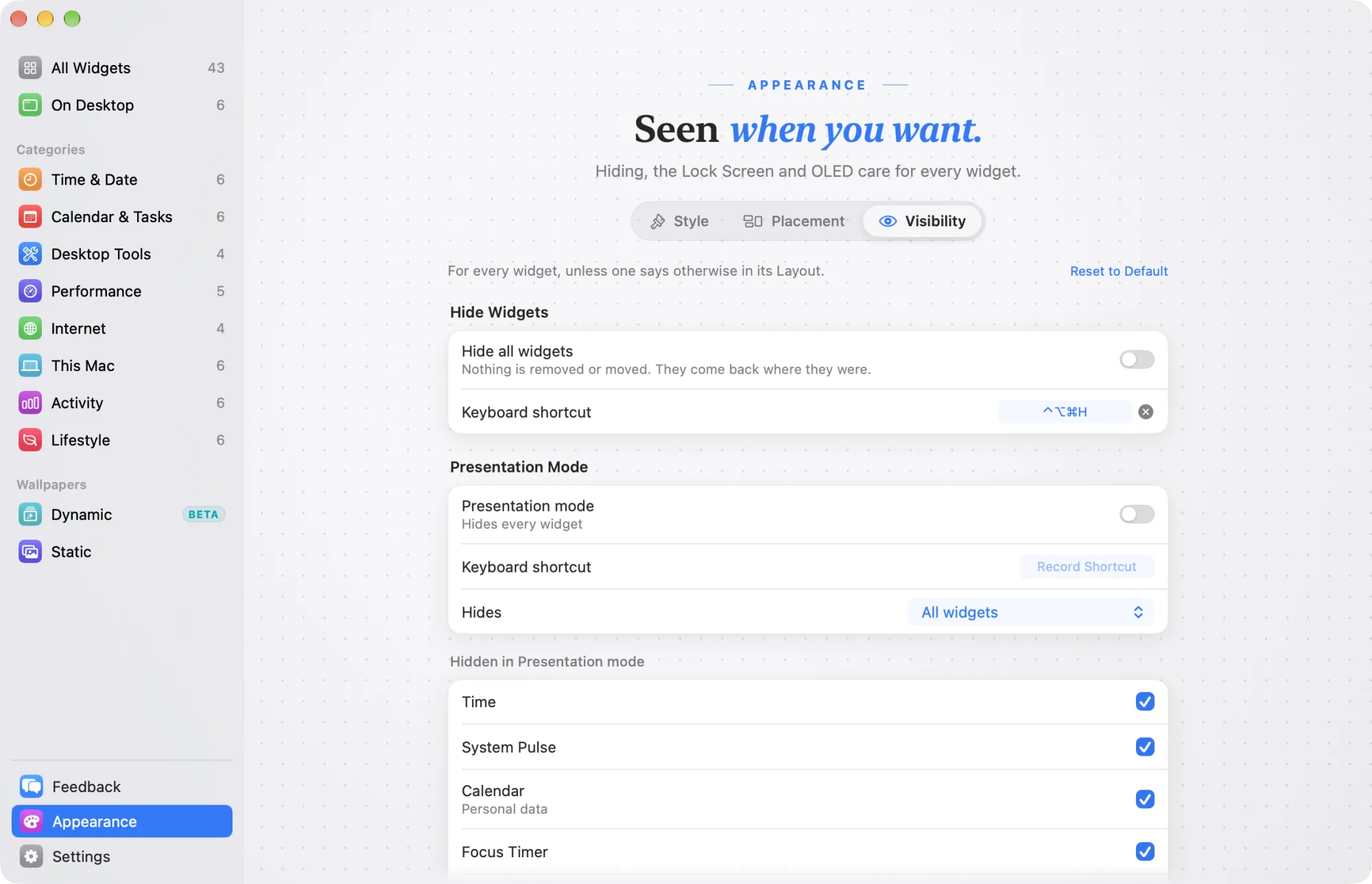Open the Internet globe icon

(30, 328)
